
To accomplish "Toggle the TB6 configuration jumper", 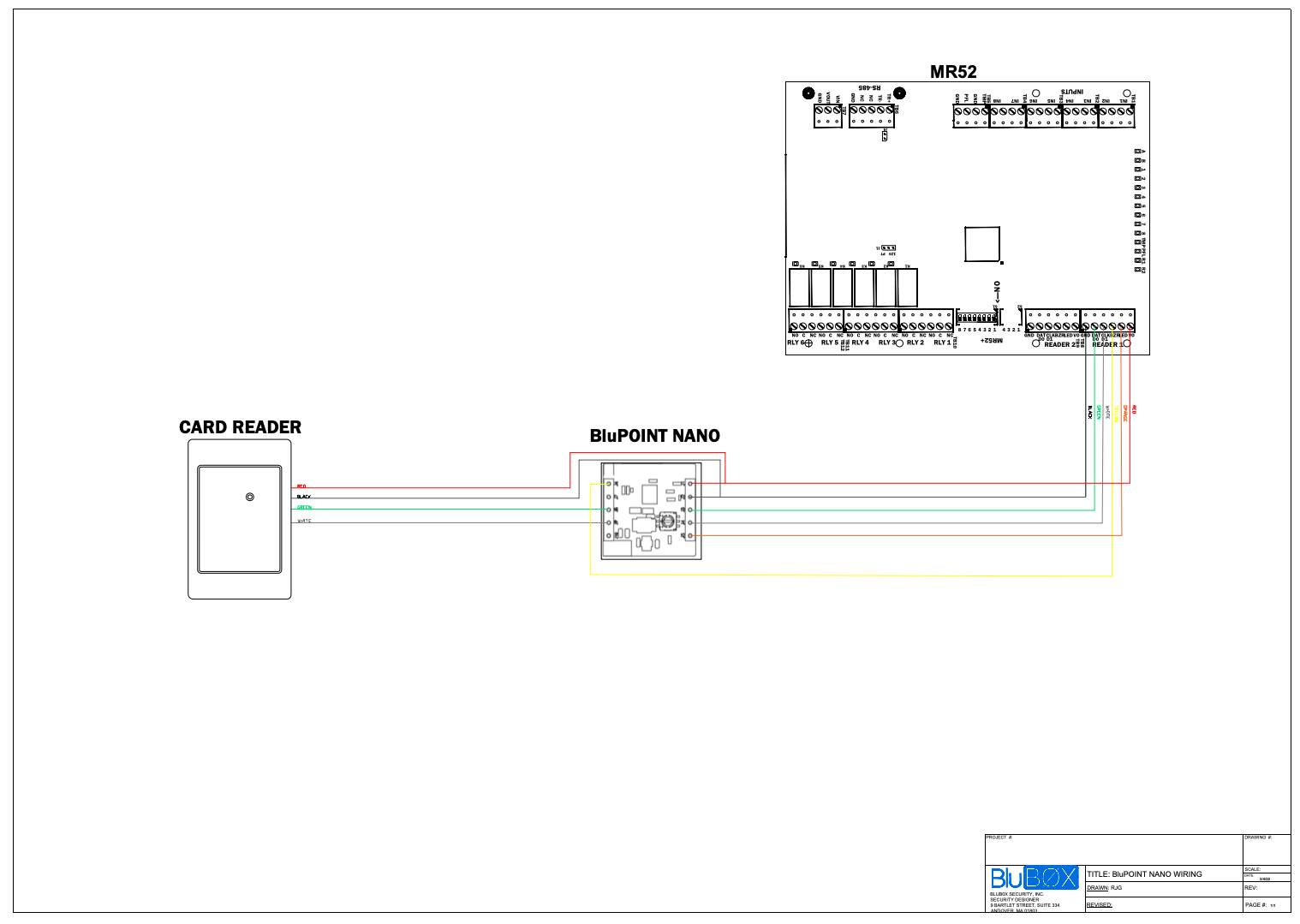I will point(886,136).
